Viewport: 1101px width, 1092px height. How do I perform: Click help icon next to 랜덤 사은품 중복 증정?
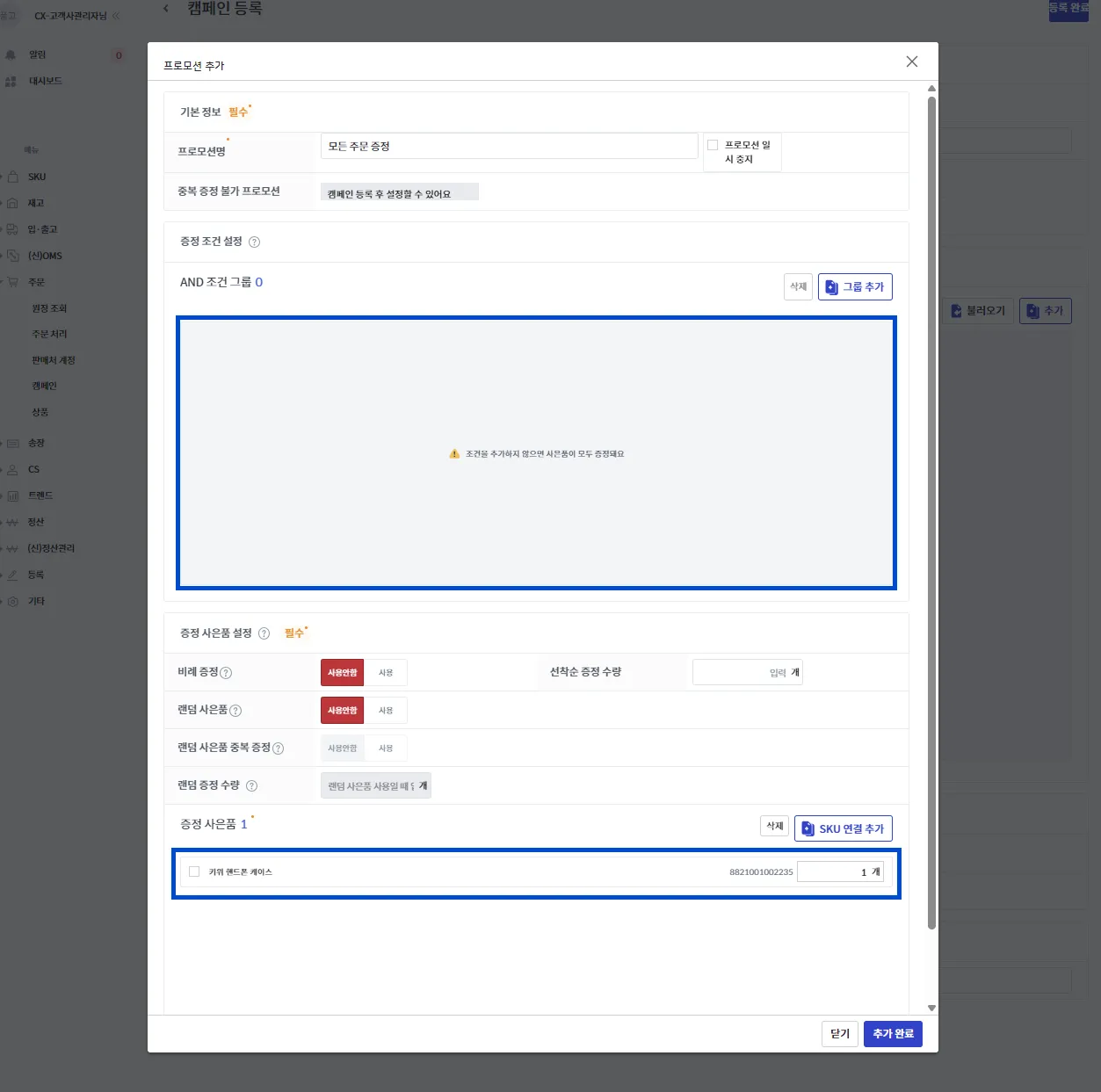[278, 748]
